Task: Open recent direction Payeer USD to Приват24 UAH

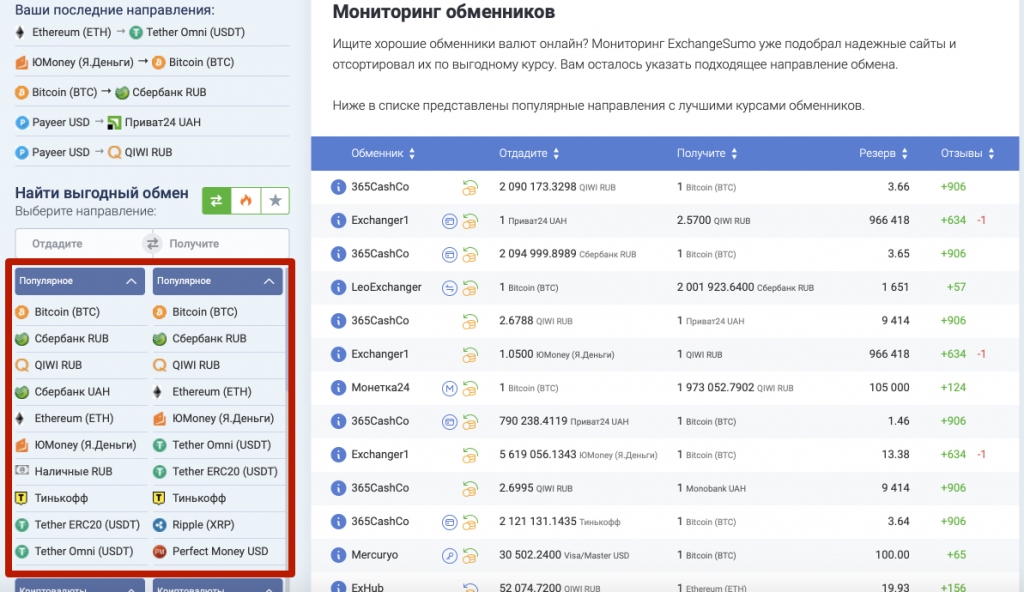Action: [x=108, y=123]
